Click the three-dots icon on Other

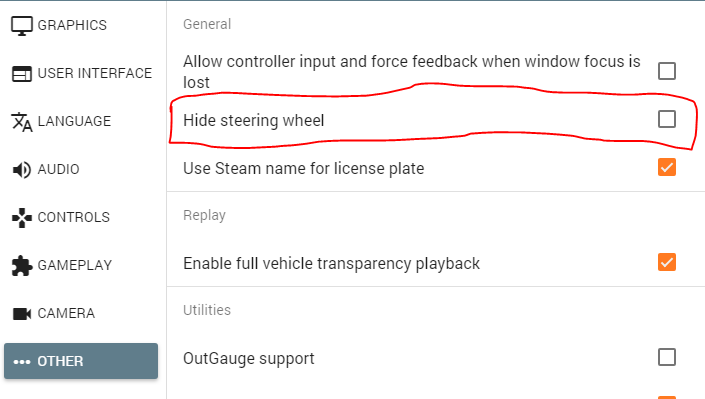pos(22,362)
